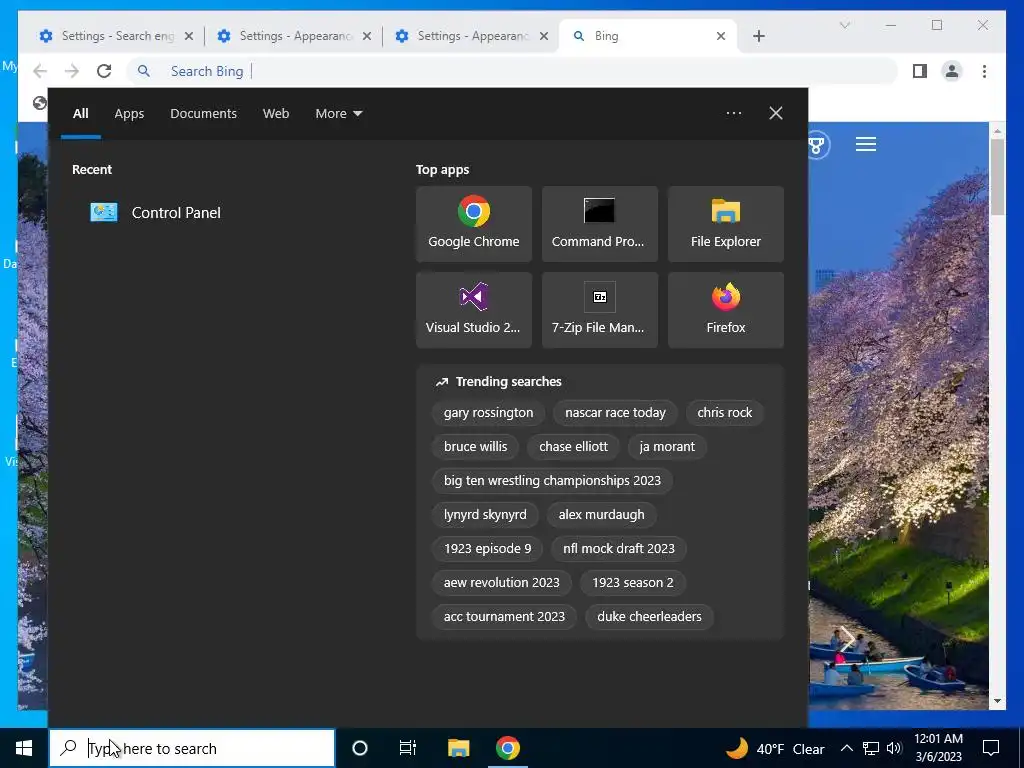The width and height of the screenshot is (1024, 768).
Task: Close the Bing tab in Chrome
Action: 721,36
